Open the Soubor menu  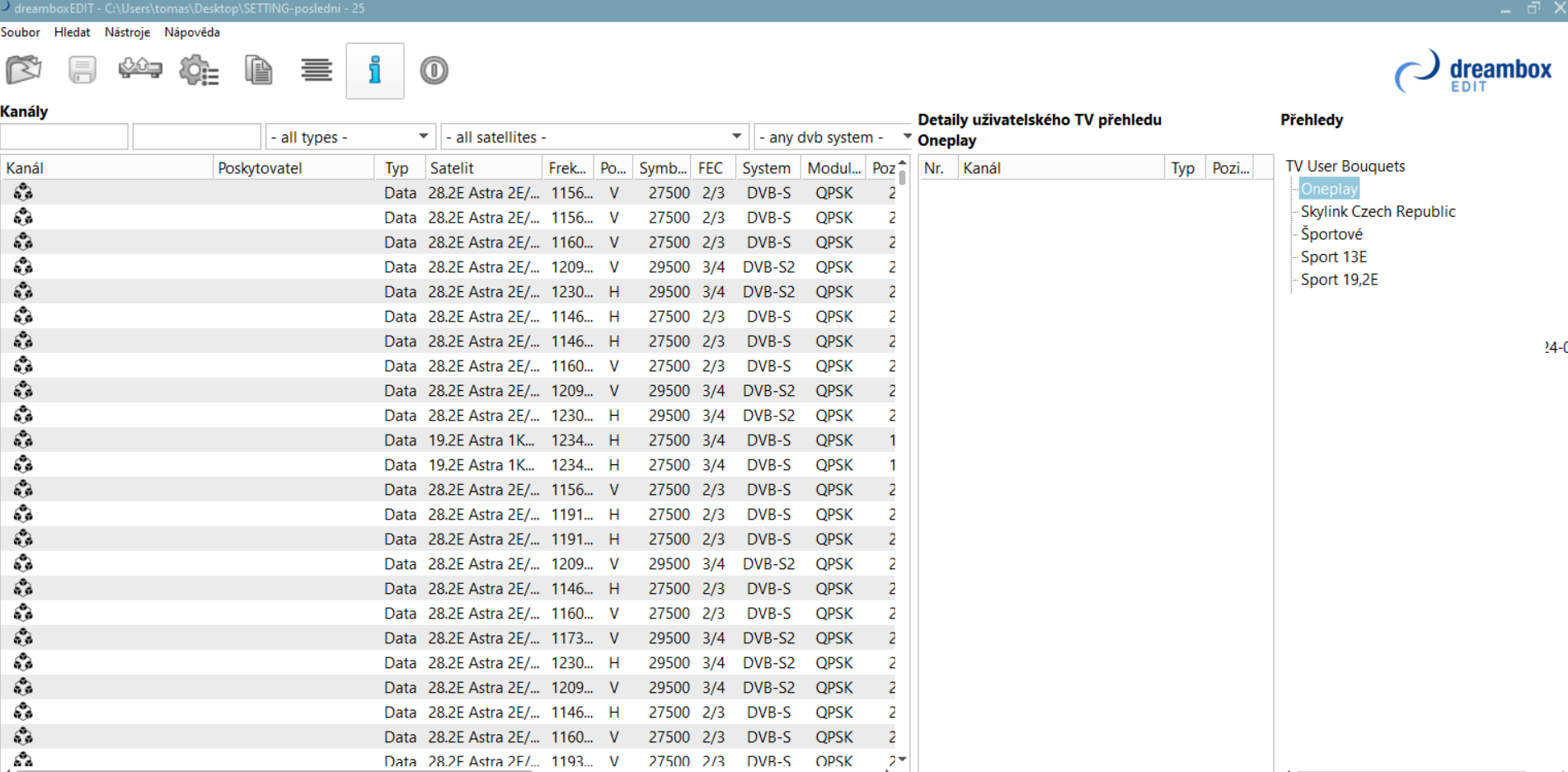(x=21, y=32)
